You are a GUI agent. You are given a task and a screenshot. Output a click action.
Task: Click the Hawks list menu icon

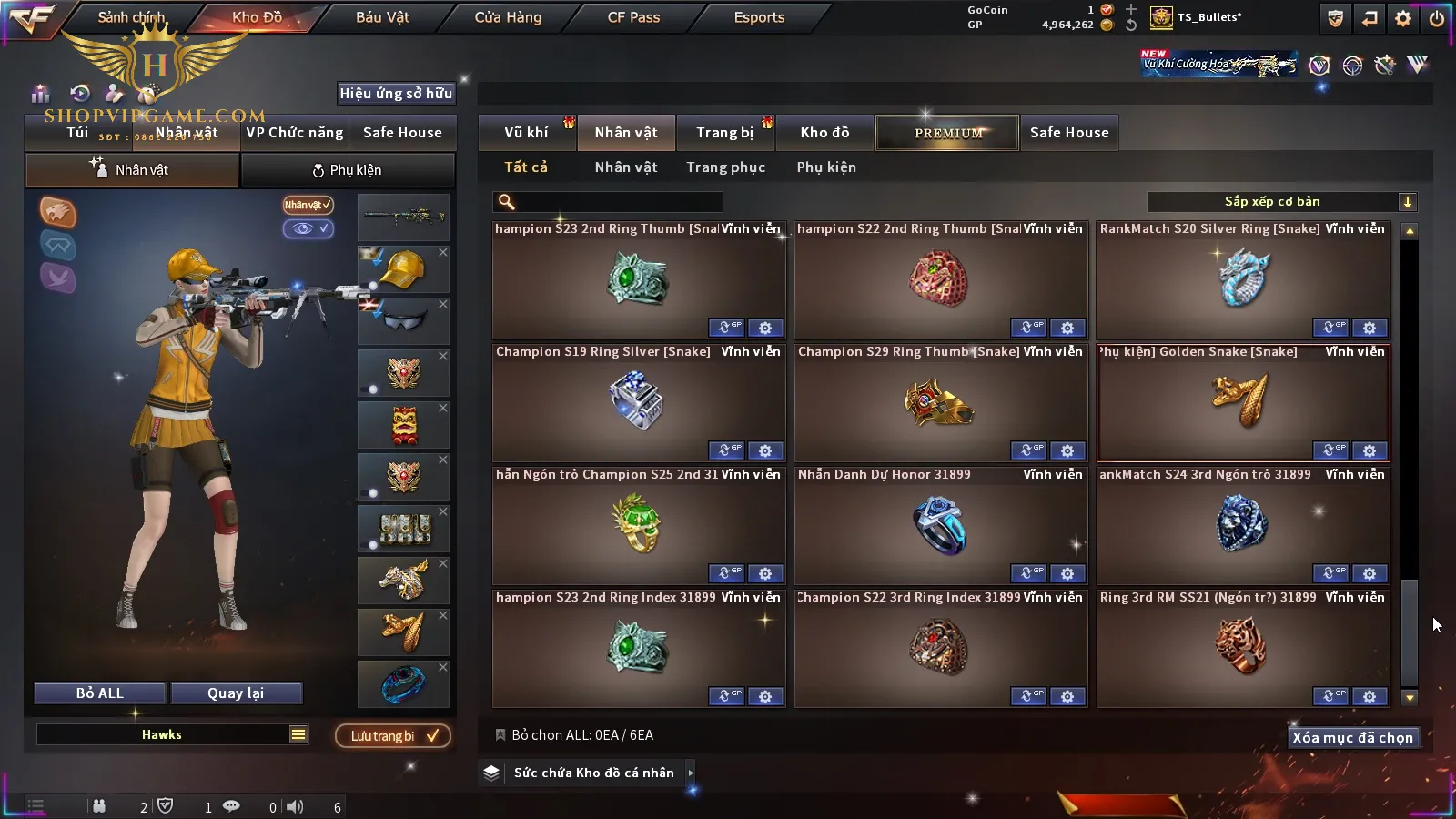[x=298, y=734]
